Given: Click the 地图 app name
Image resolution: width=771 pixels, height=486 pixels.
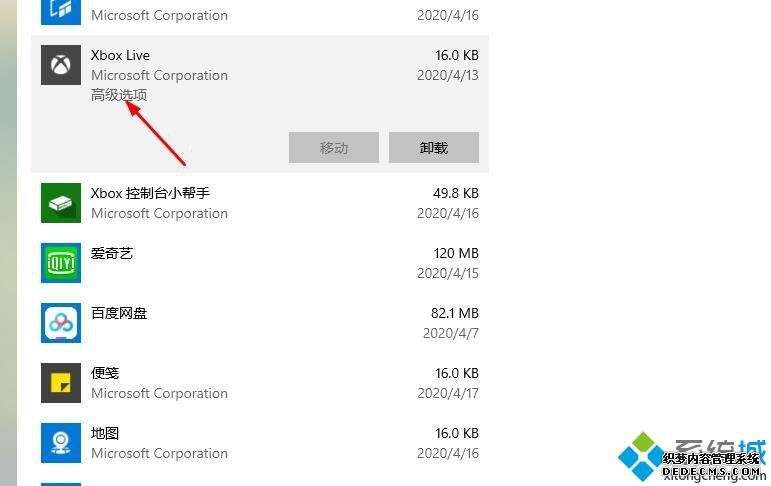Looking at the screenshot, I should 105,433.
